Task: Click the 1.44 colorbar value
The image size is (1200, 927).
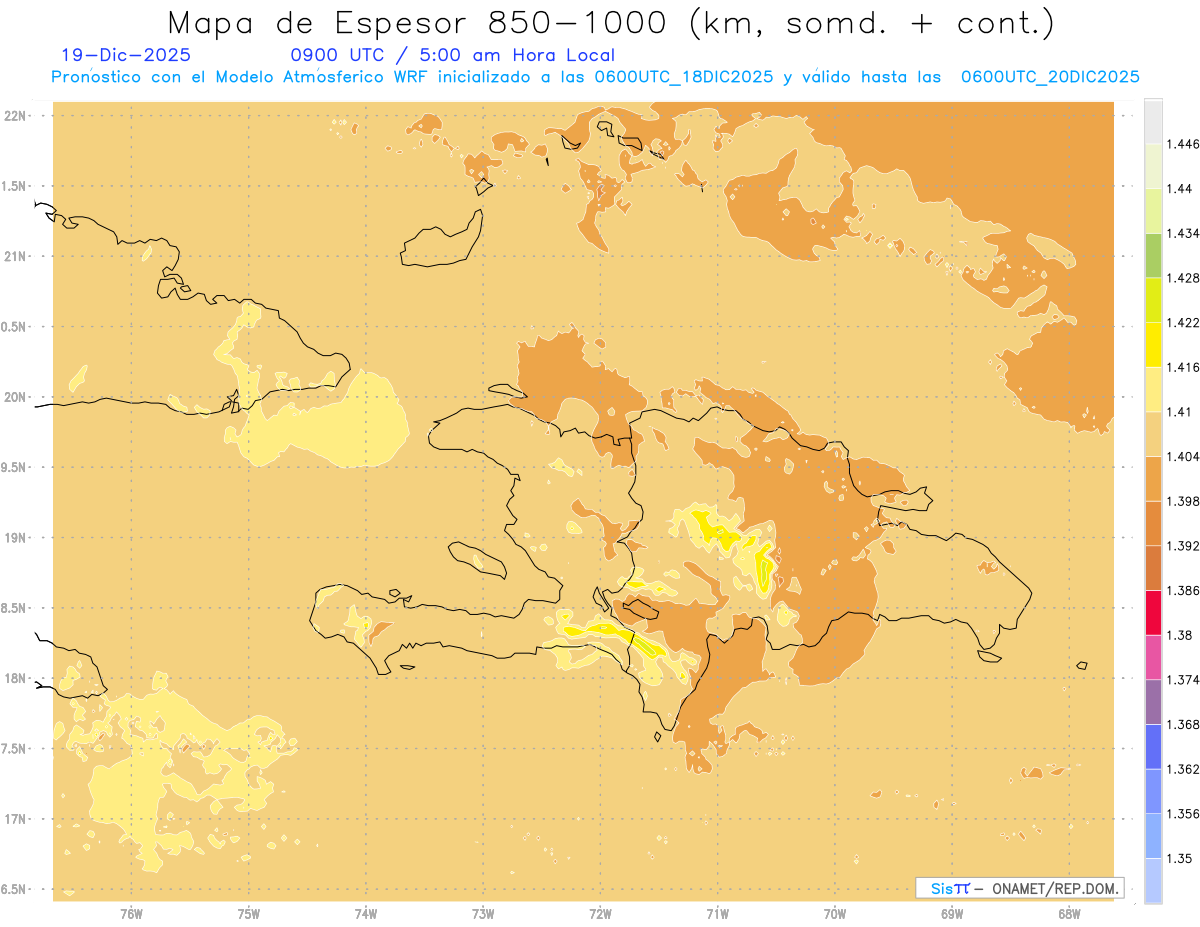Action: point(1179,189)
